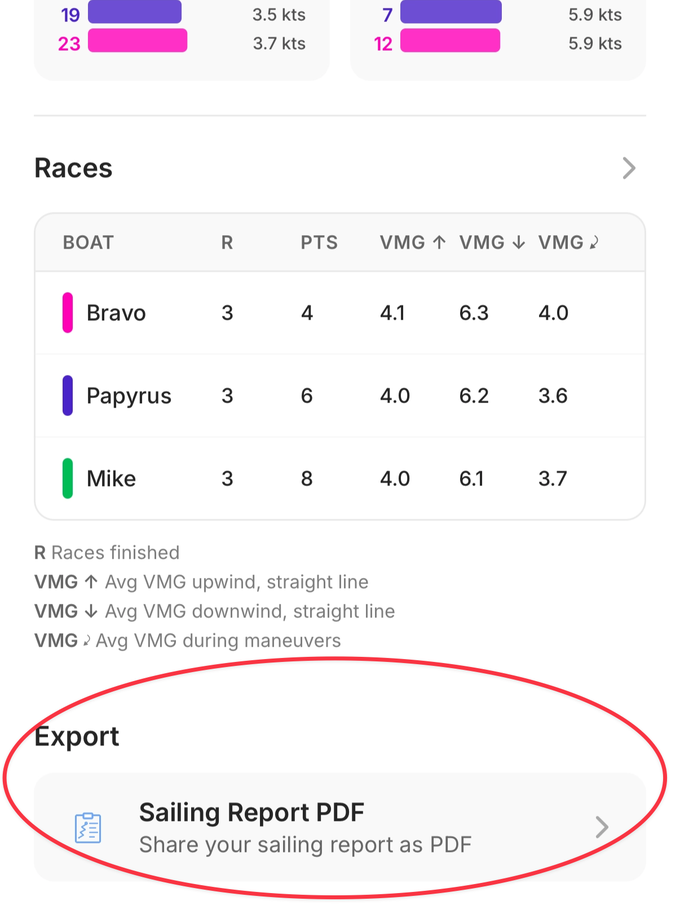Expand the Sailing Report PDF row chevron
This screenshot has height=910, width=680.
tap(601, 827)
